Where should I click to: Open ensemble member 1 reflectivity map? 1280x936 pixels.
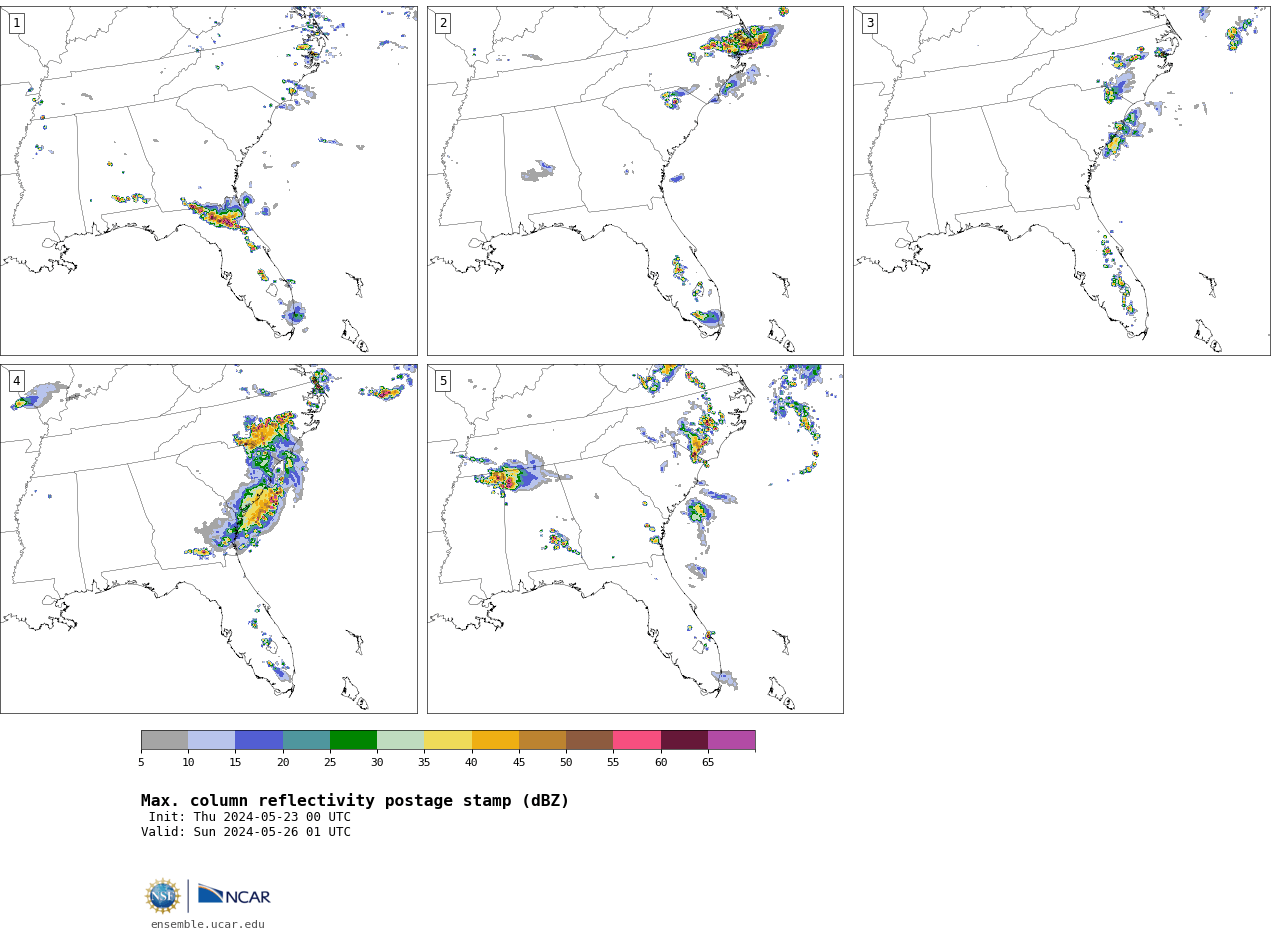[208, 181]
